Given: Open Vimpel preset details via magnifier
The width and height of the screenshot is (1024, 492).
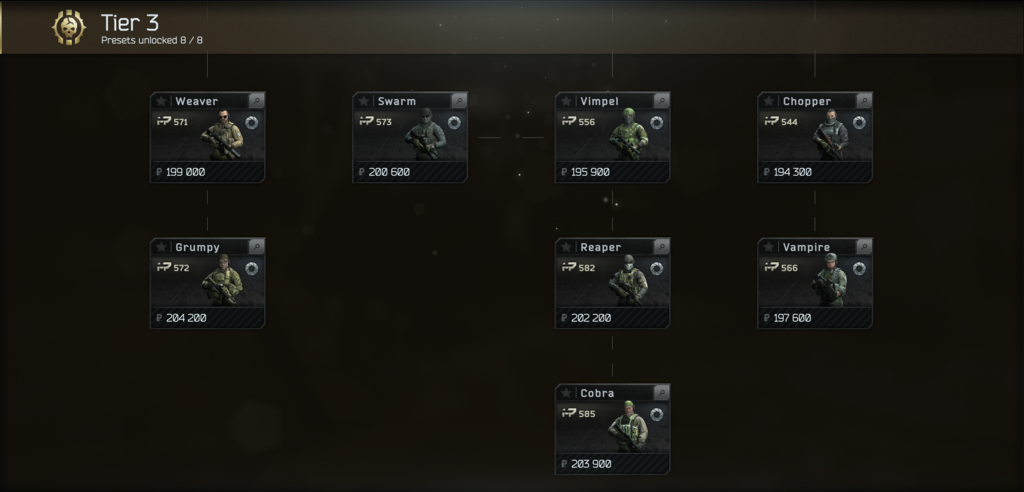Looking at the screenshot, I should pyautogui.click(x=662, y=101).
